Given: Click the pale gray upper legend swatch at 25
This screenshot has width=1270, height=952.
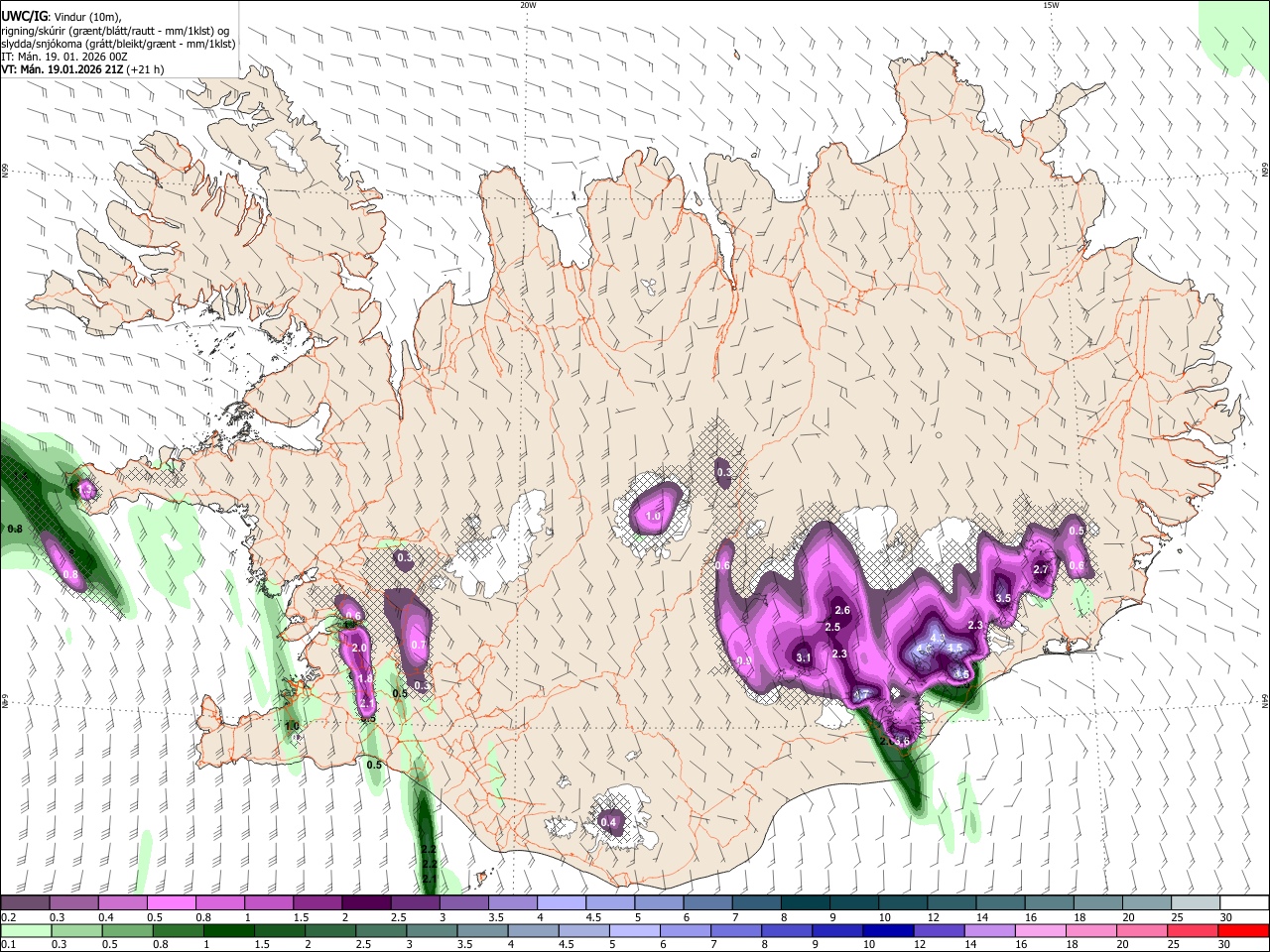Looking at the screenshot, I should [1196, 902].
